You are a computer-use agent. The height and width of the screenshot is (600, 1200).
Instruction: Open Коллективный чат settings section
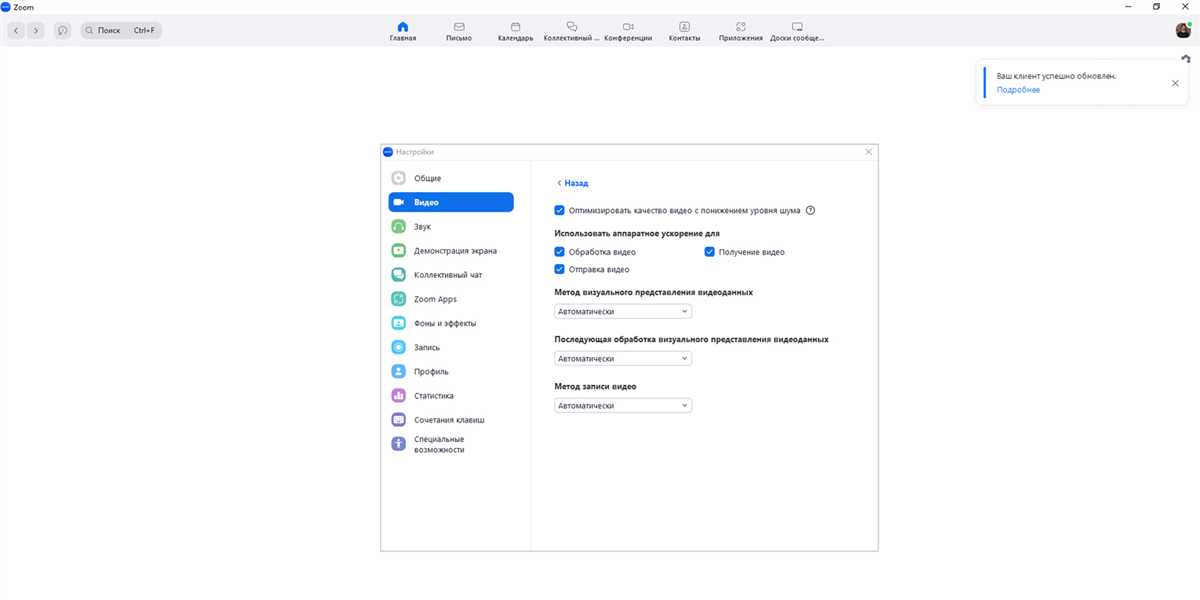coord(451,275)
